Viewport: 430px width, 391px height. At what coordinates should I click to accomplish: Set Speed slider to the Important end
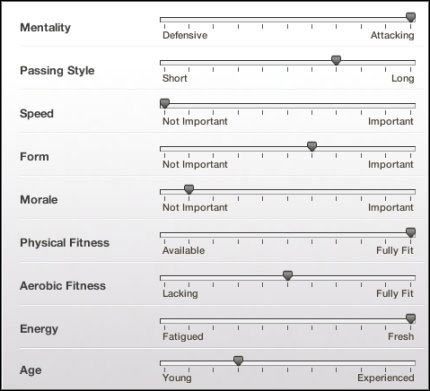pos(411,106)
